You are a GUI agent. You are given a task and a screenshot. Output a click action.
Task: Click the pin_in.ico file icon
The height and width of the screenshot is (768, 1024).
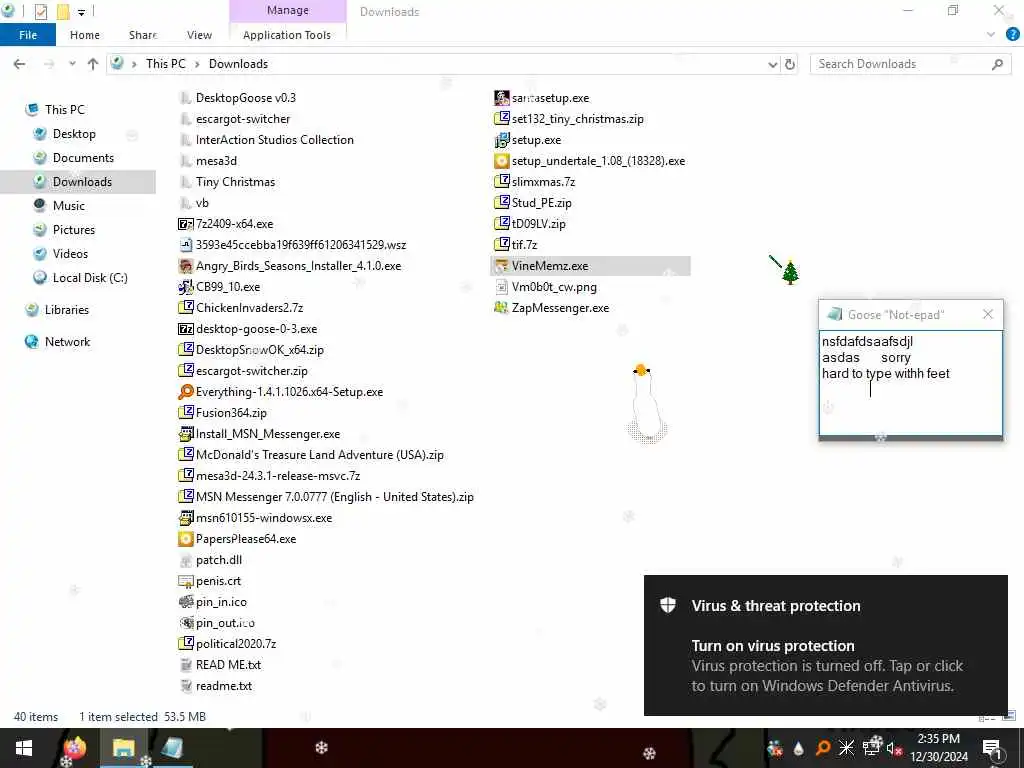(x=185, y=601)
